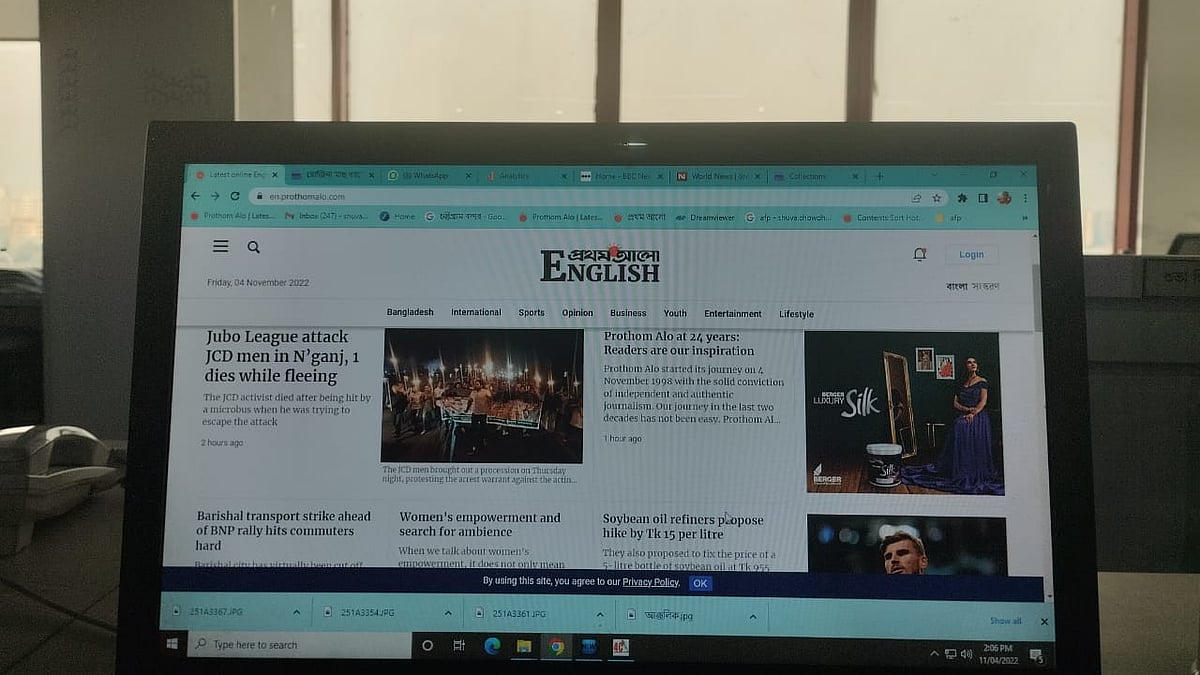1200x675 pixels.
Task: Reload the page with the refresh icon
Action: 235,196
